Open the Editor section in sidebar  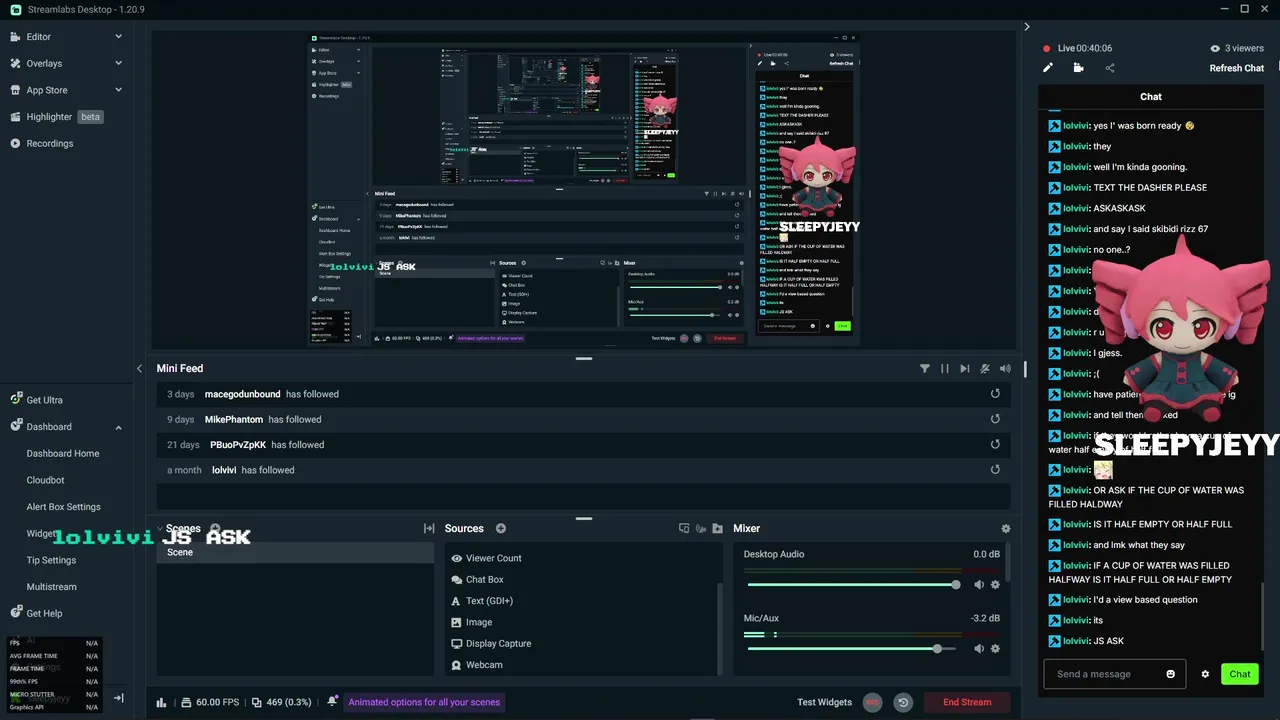38,37
